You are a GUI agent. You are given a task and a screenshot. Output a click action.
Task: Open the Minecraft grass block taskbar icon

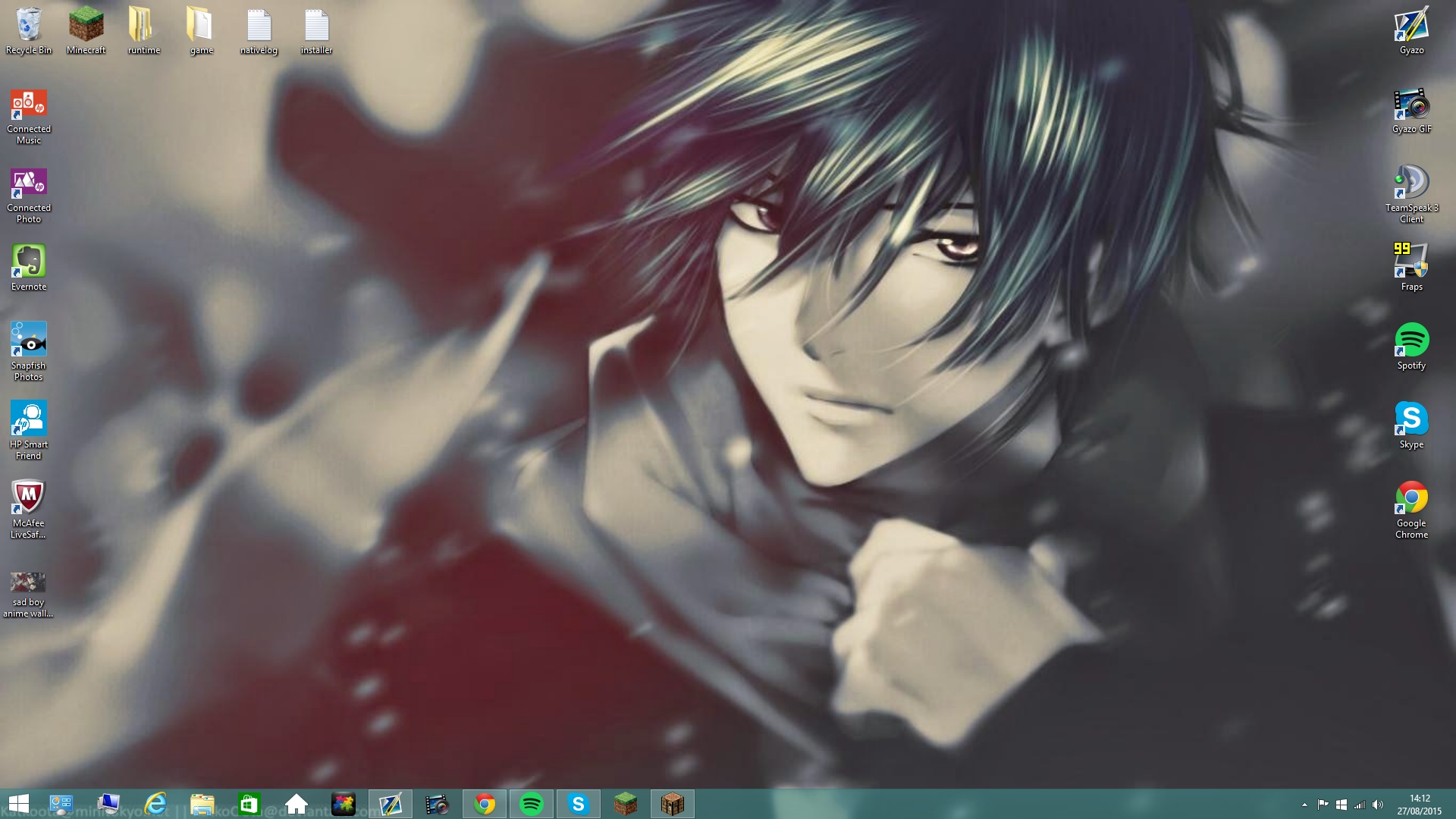coord(626,804)
